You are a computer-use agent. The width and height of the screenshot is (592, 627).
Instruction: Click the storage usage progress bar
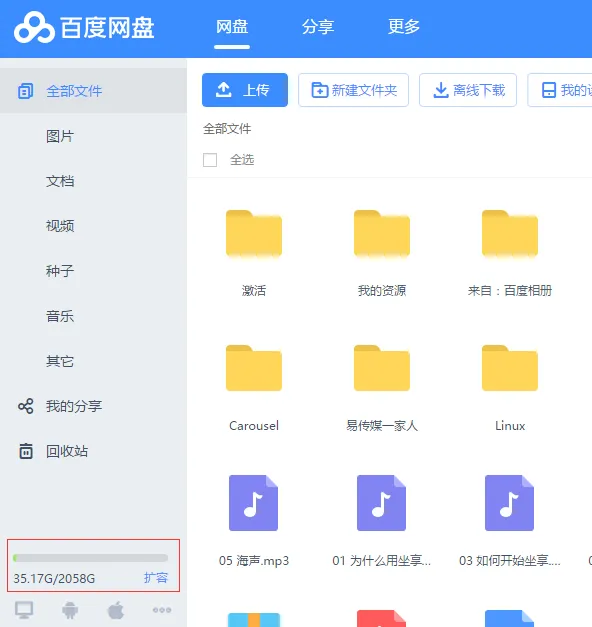pyautogui.click(x=90, y=558)
